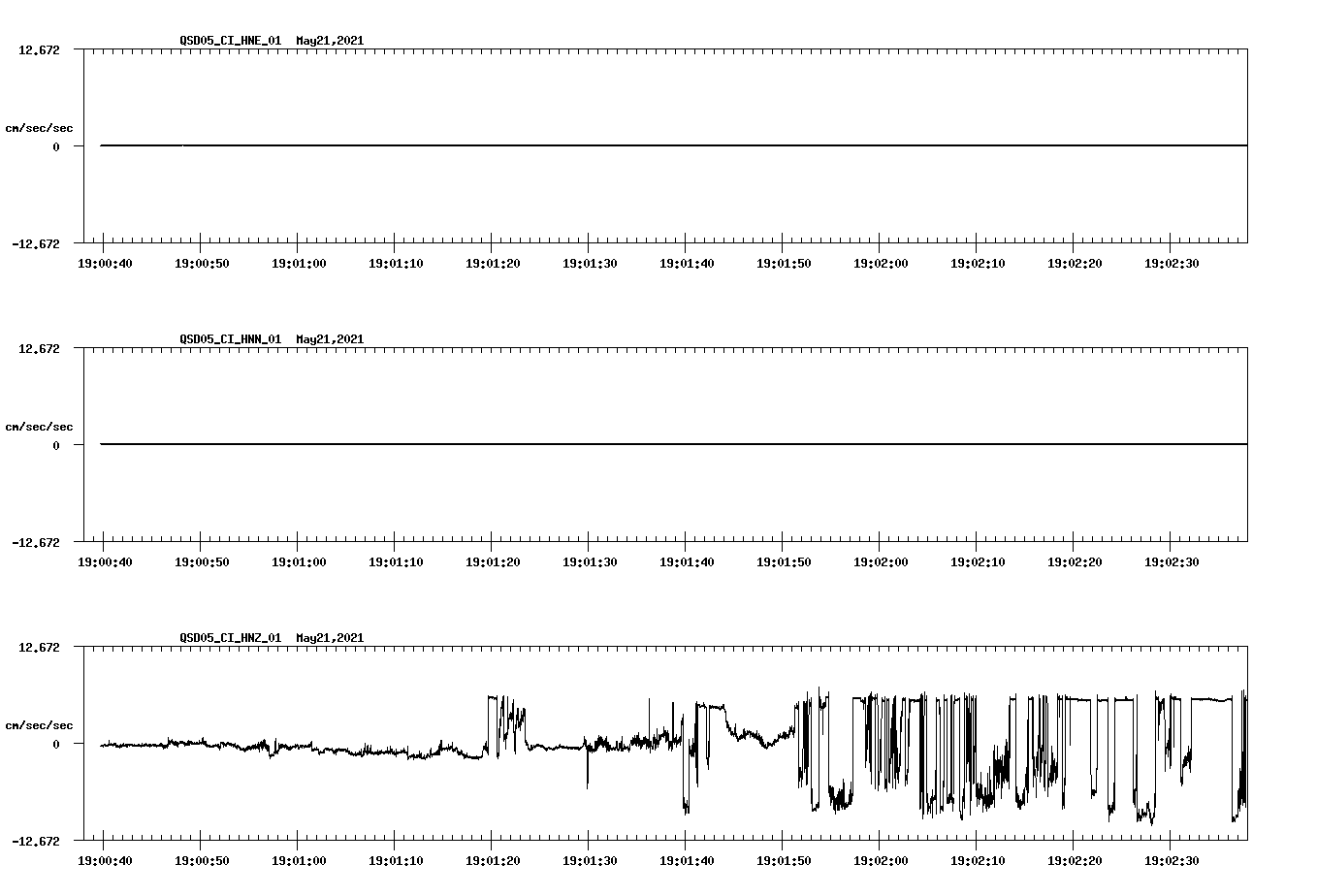Click the 19:02:00 timestamp under the HNE plot
1317x896 pixels.
(x=883, y=262)
